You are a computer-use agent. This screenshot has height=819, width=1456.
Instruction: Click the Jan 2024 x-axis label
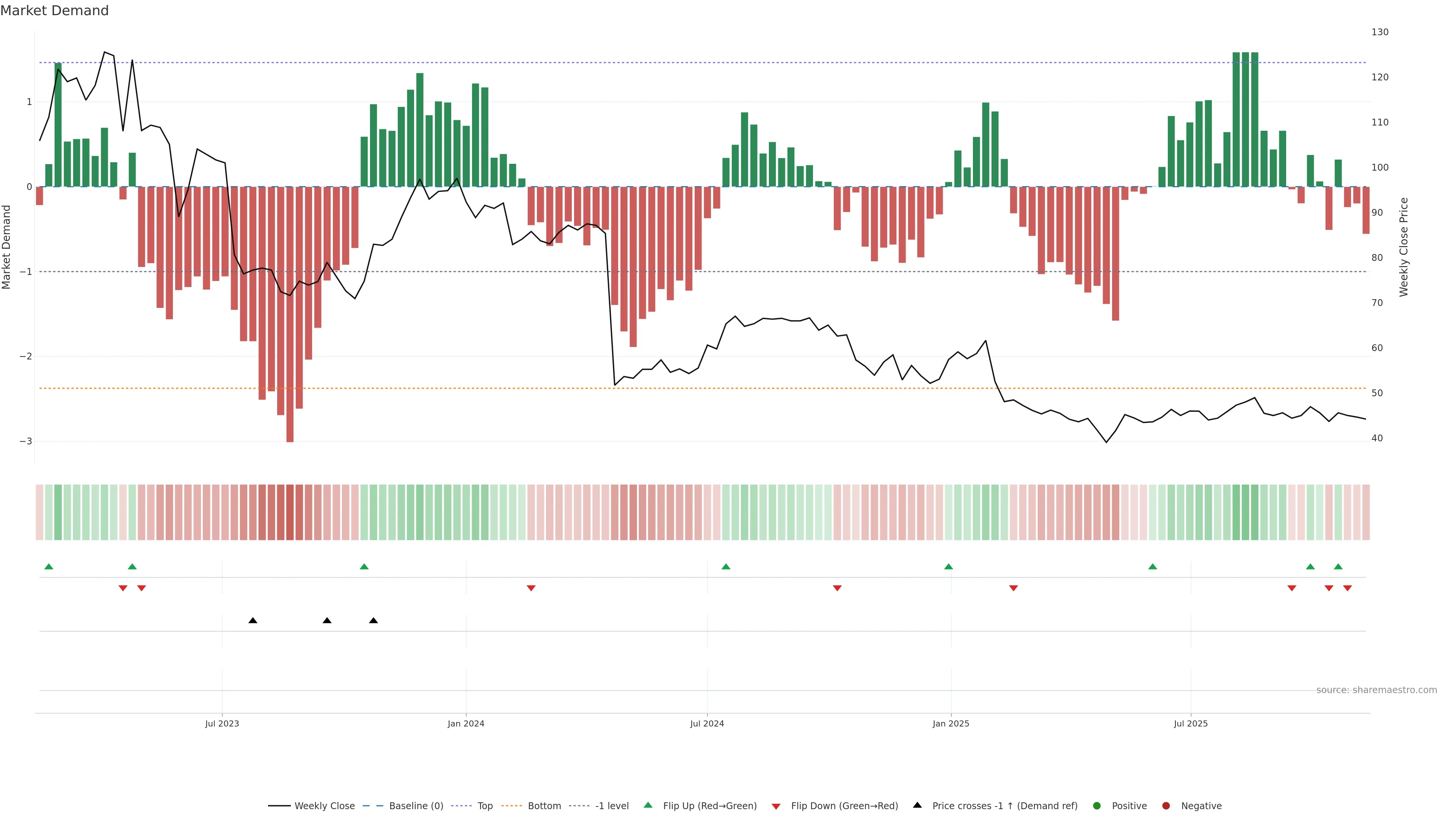(466, 723)
